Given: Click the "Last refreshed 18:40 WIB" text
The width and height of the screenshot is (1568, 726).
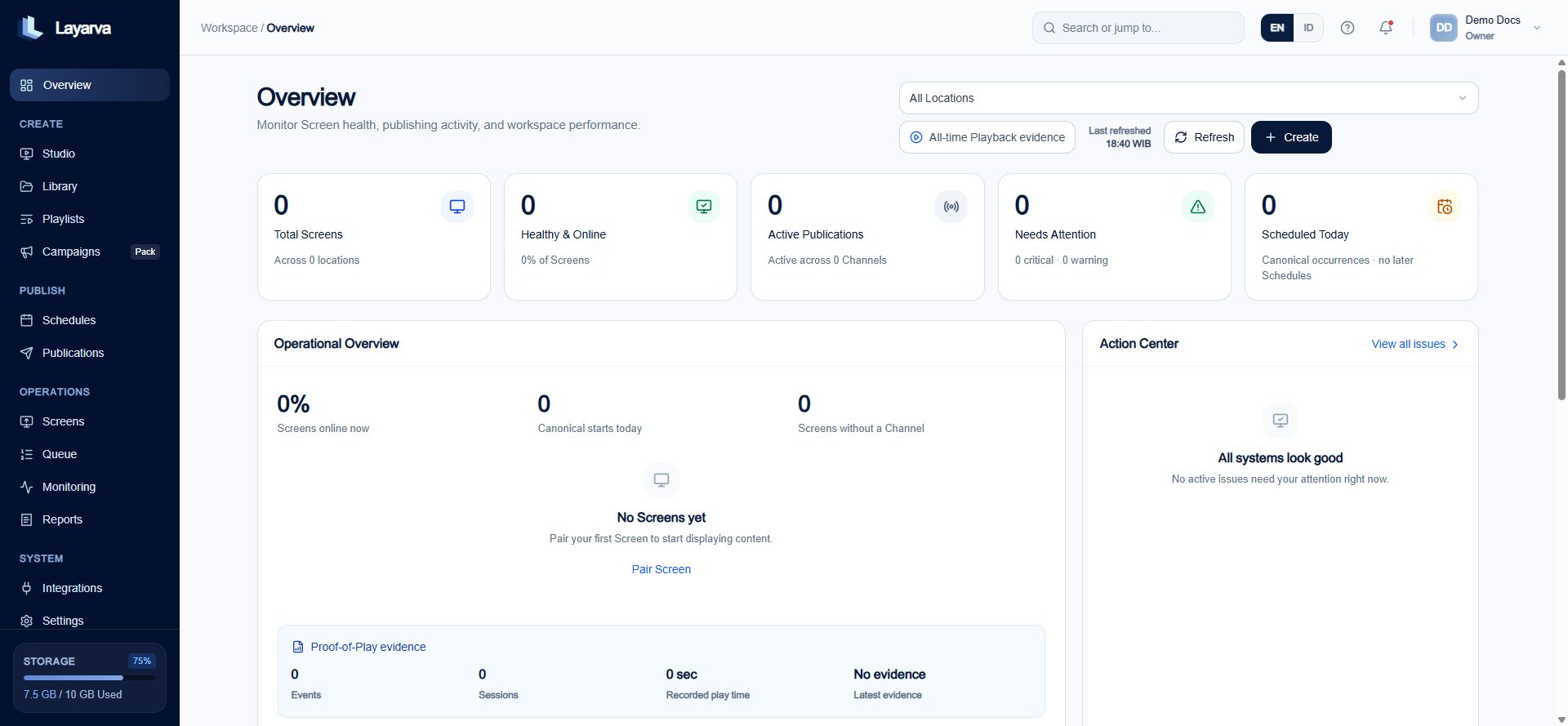Looking at the screenshot, I should pos(1120,137).
